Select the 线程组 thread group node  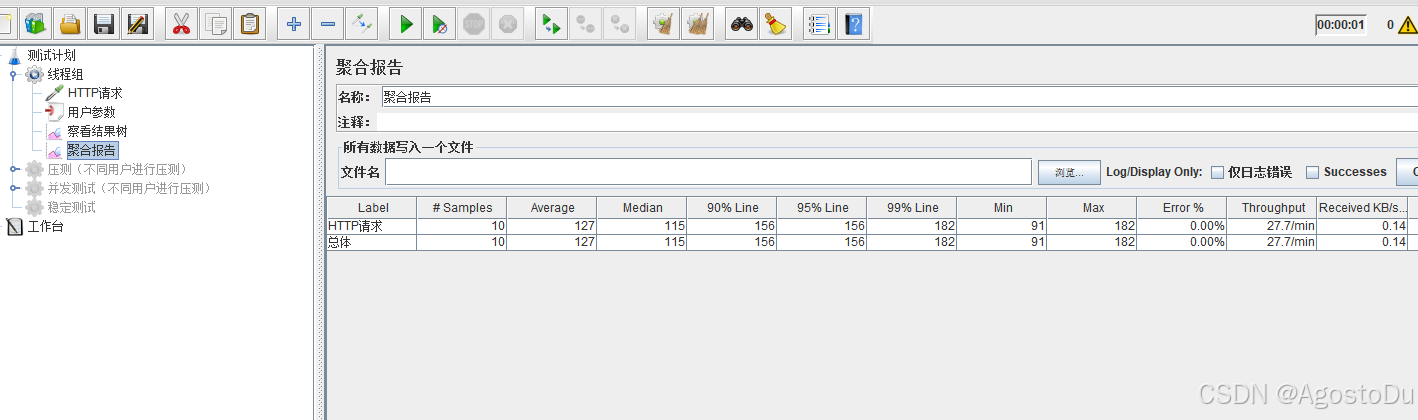click(x=65, y=74)
